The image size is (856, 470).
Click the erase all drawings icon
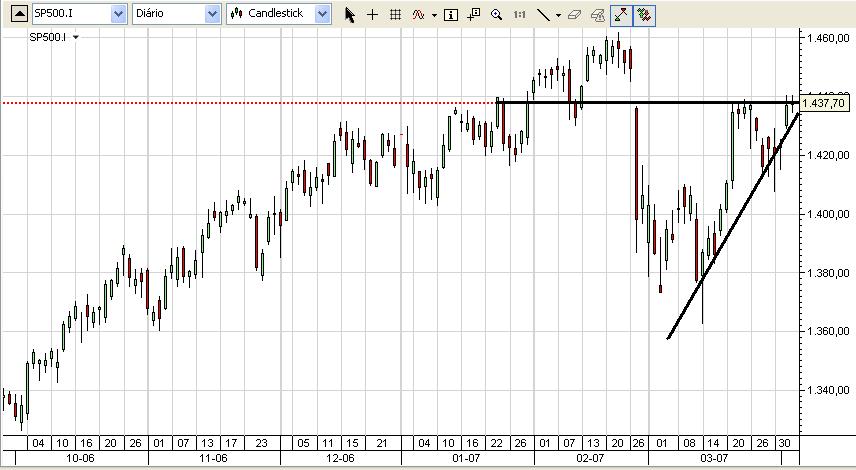[x=598, y=15]
